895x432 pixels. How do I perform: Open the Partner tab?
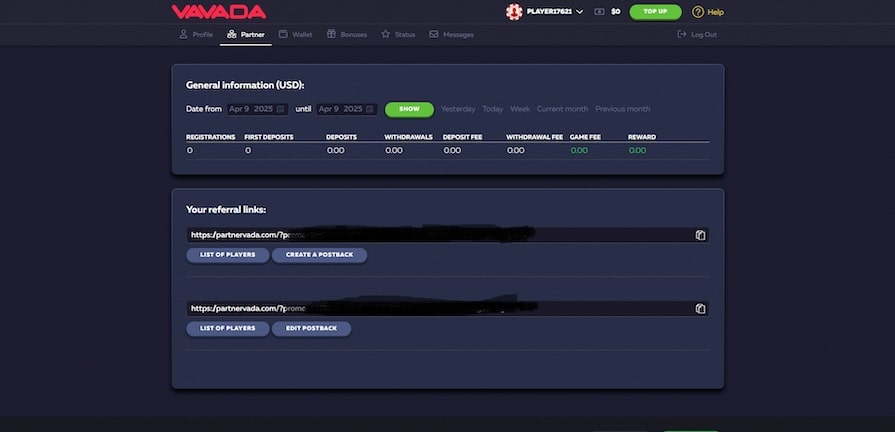pos(245,34)
